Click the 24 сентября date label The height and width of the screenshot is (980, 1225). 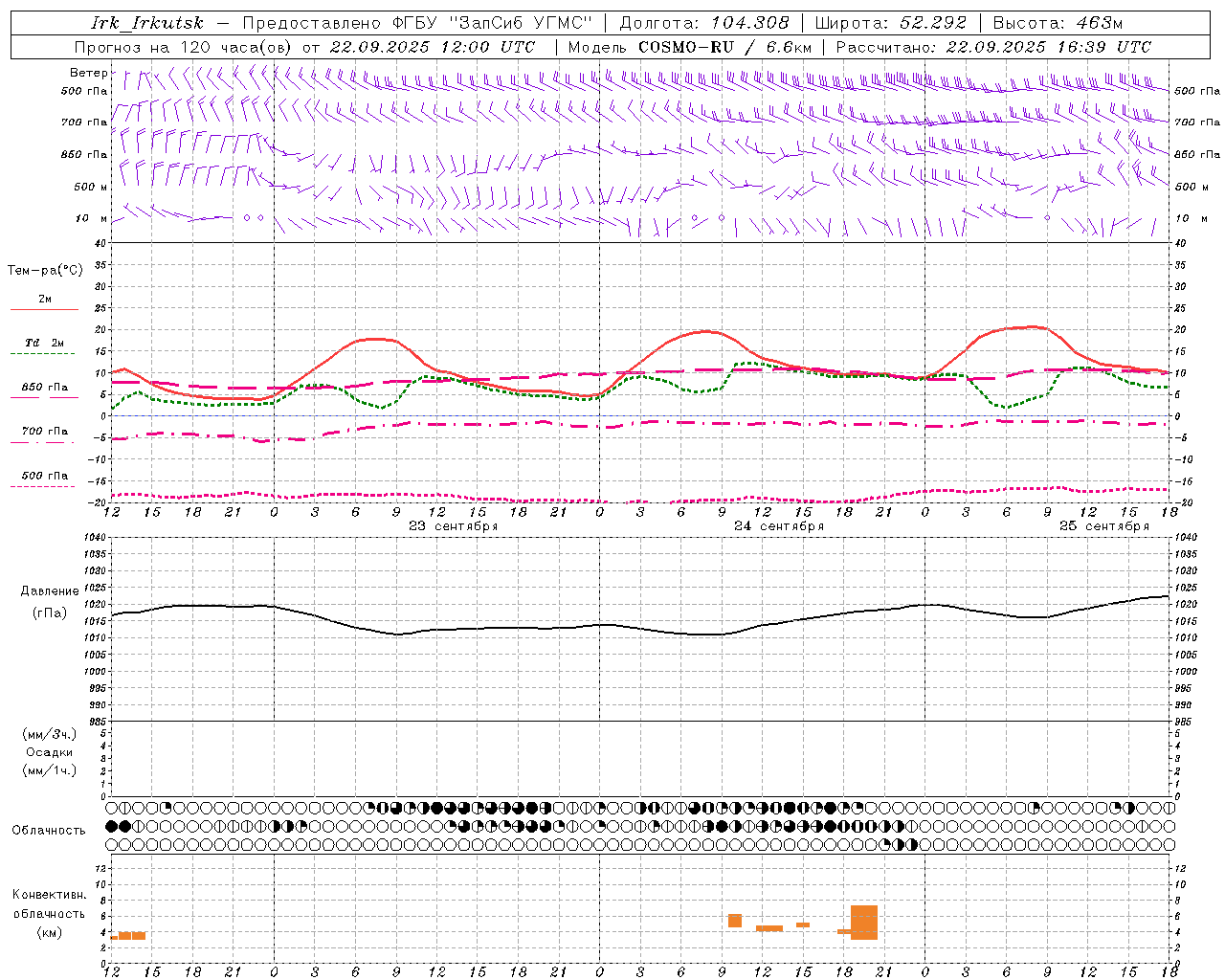tap(778, 526)
